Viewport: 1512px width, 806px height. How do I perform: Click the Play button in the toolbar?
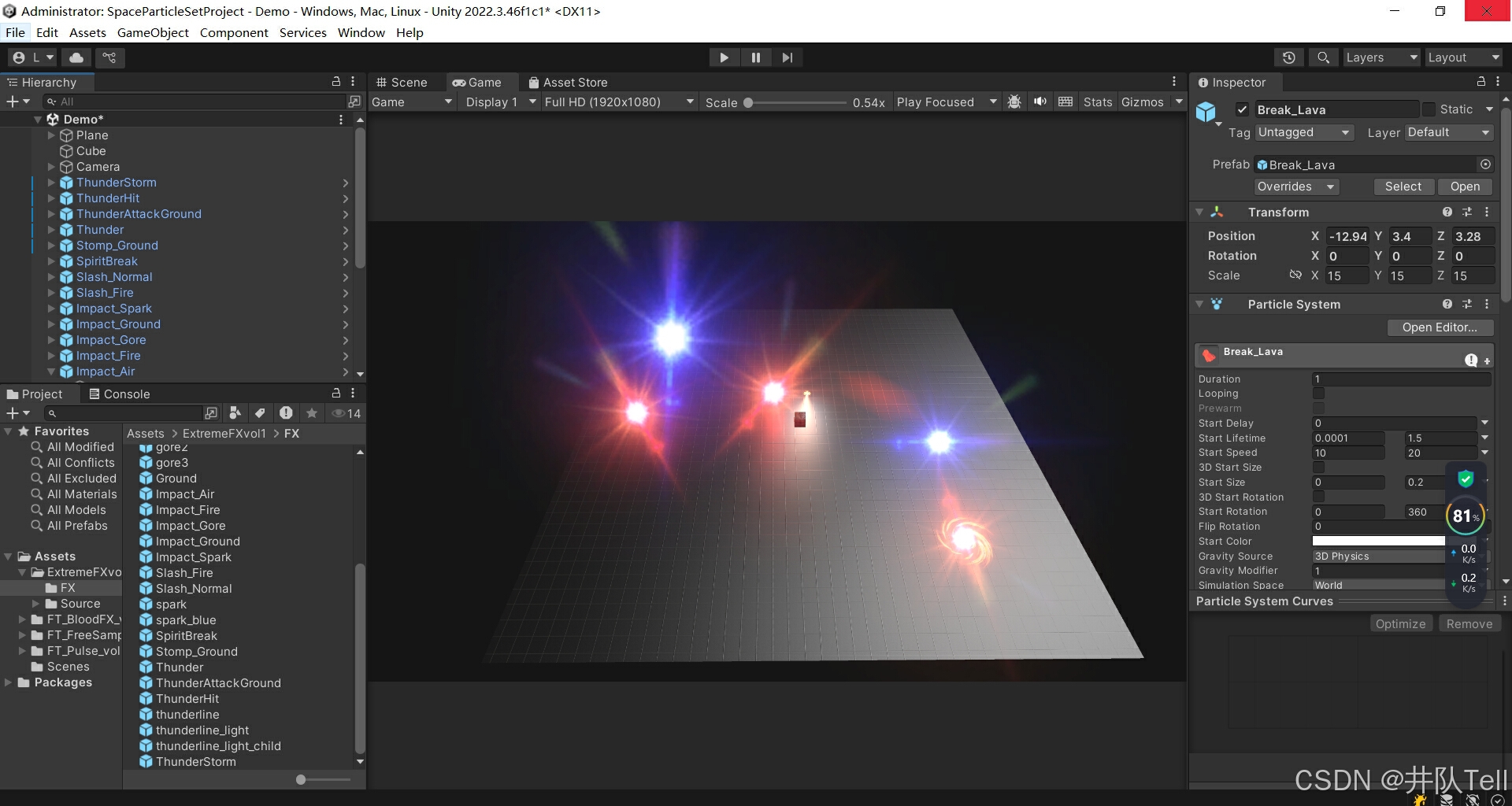click(x=724, y=57)
